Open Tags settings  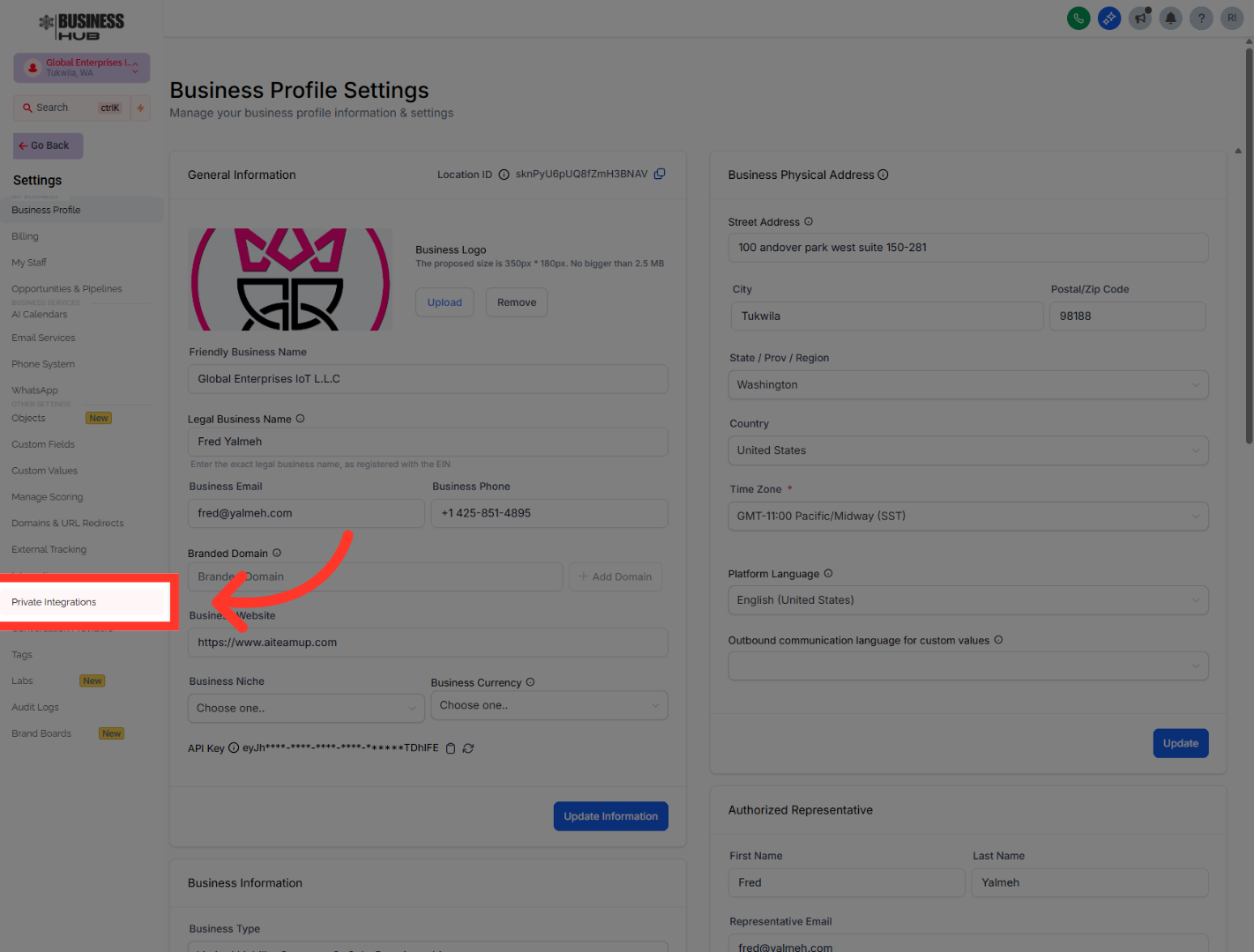[22, 655]
